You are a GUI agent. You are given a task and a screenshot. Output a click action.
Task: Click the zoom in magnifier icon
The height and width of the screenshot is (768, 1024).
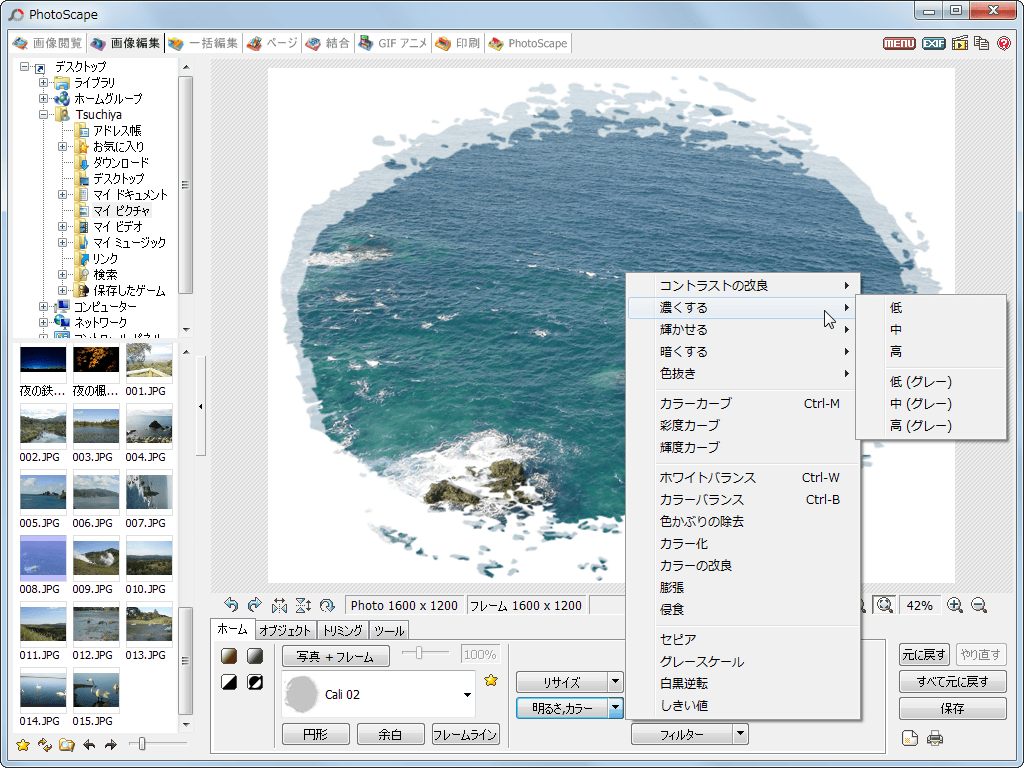coord(955,605)
